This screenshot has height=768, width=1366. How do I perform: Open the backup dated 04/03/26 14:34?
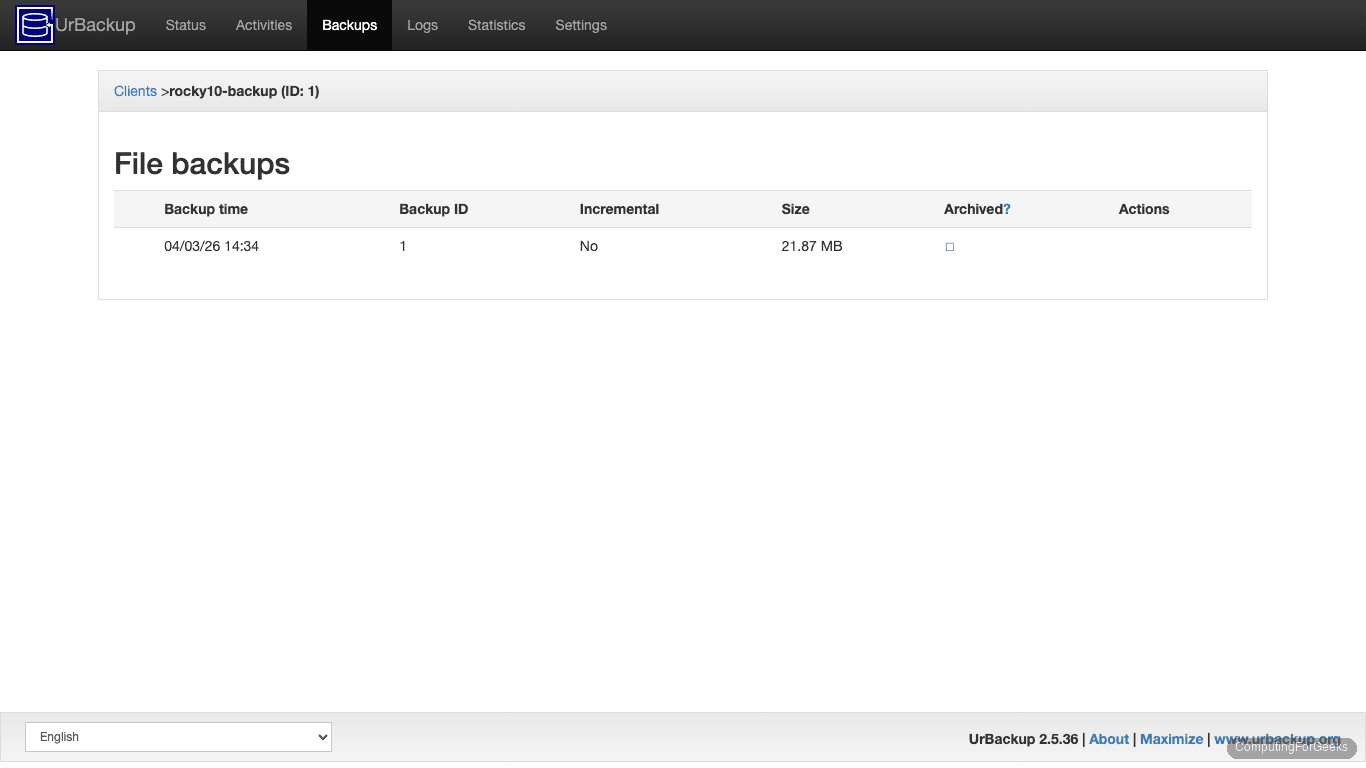point(211,246)
